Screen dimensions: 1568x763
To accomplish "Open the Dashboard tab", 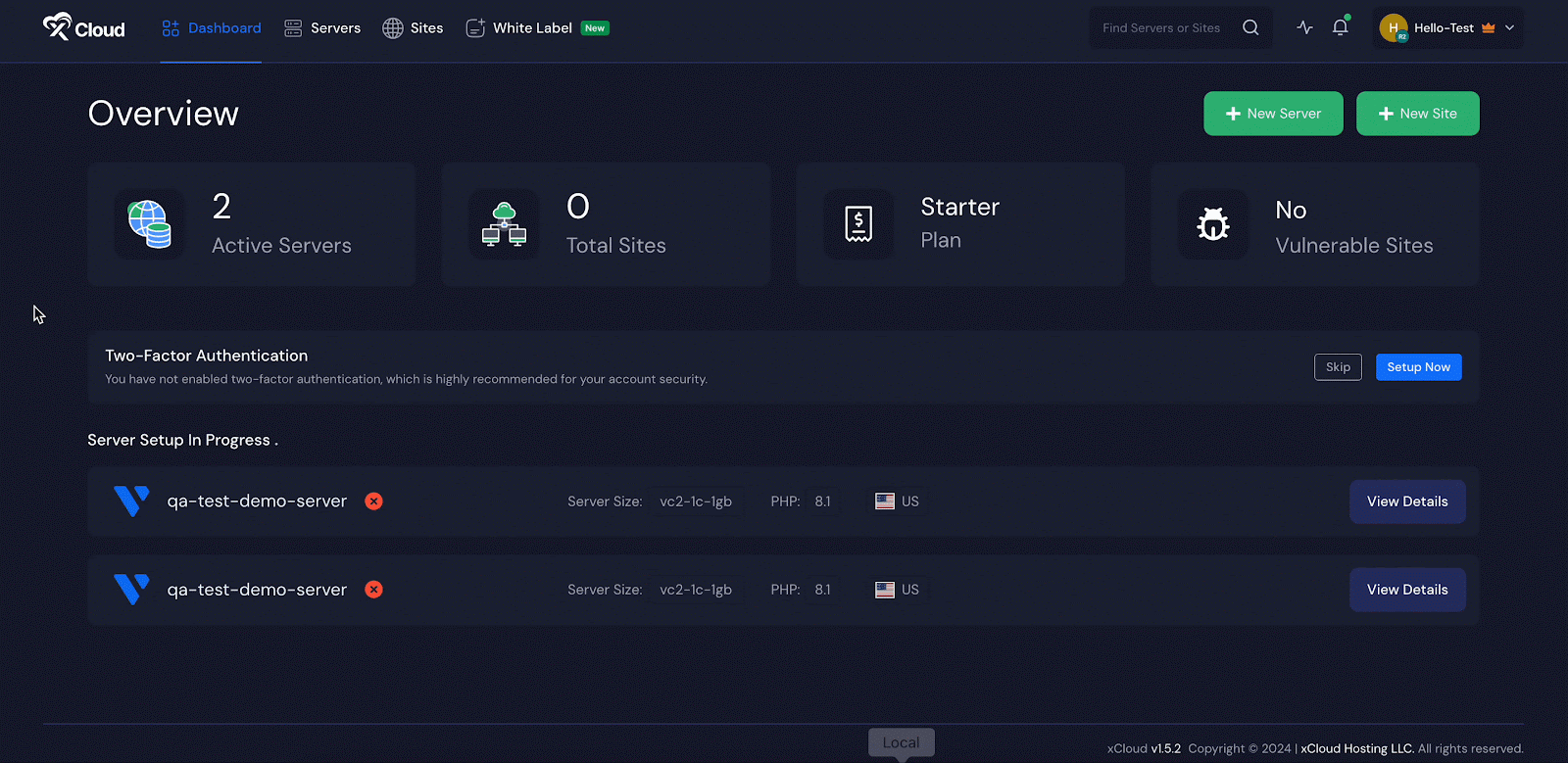I will point(212,28).
